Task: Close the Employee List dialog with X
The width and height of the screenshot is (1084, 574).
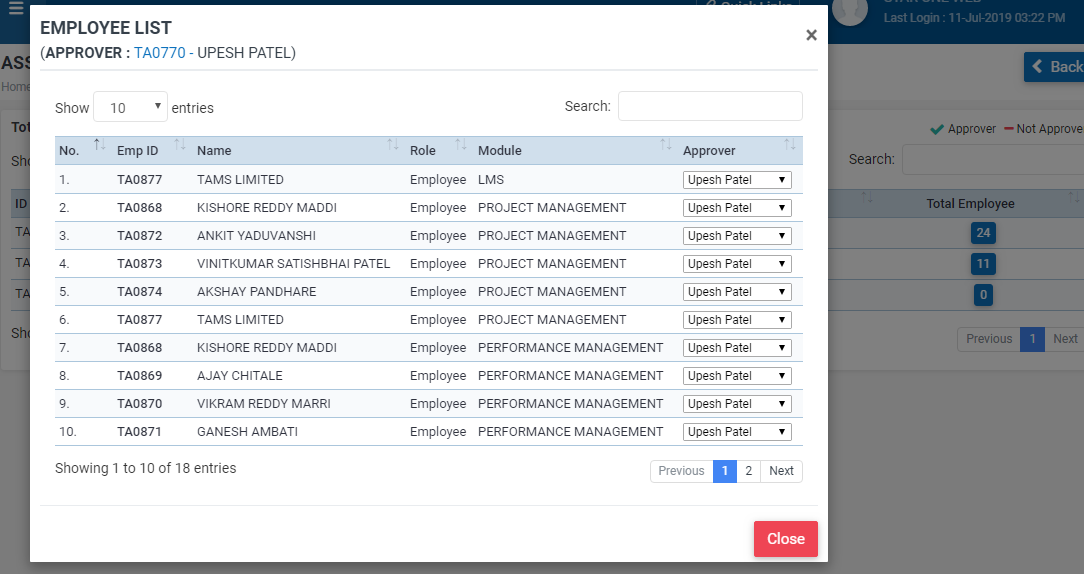Action: 811,36
